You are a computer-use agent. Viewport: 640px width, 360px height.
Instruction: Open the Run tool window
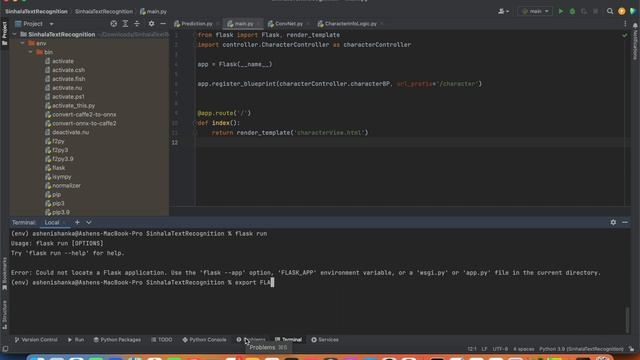[76, 340]
